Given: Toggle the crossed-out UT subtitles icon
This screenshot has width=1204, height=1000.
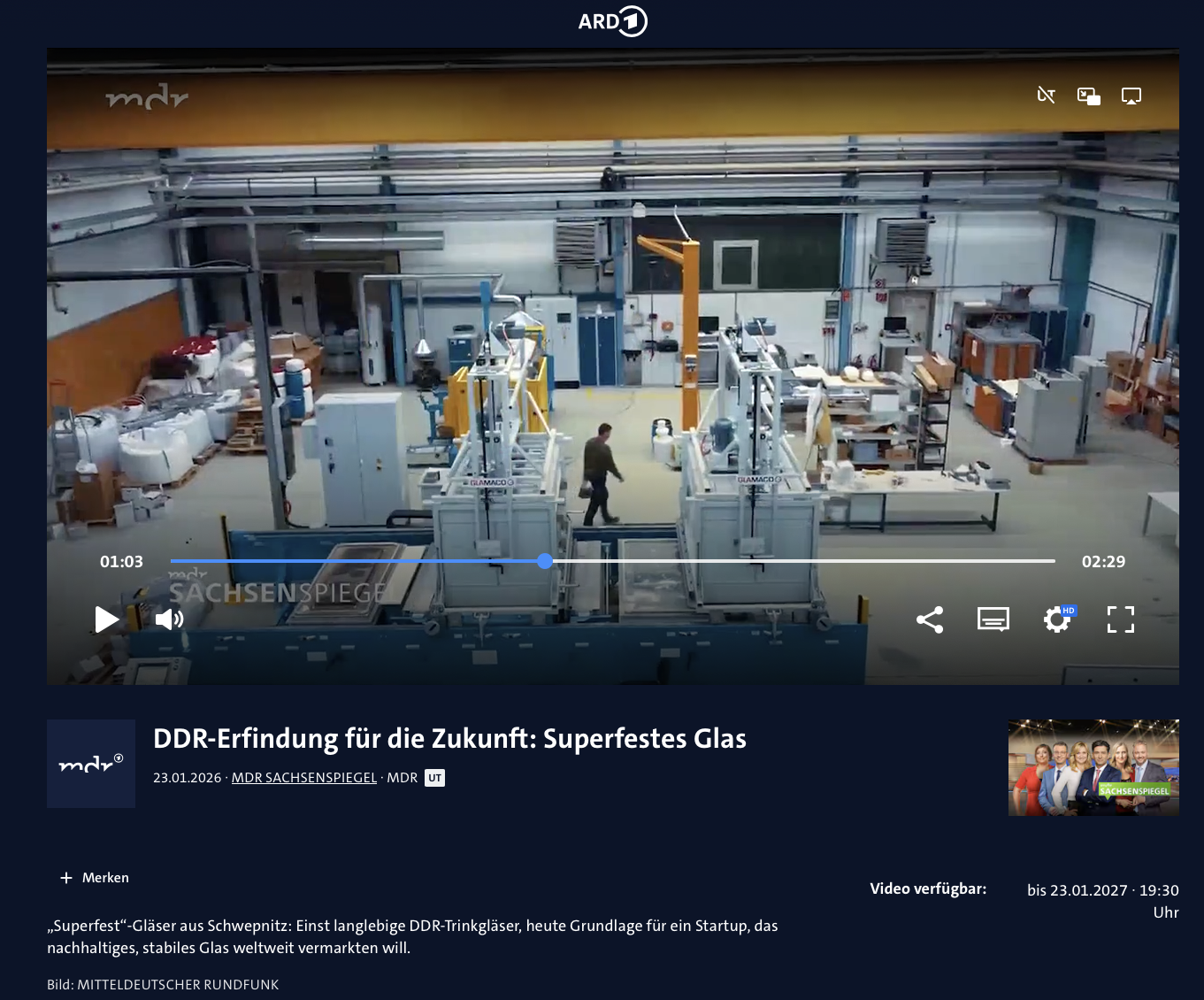Looking at the screenshot, I should (x=1046, y=96).
